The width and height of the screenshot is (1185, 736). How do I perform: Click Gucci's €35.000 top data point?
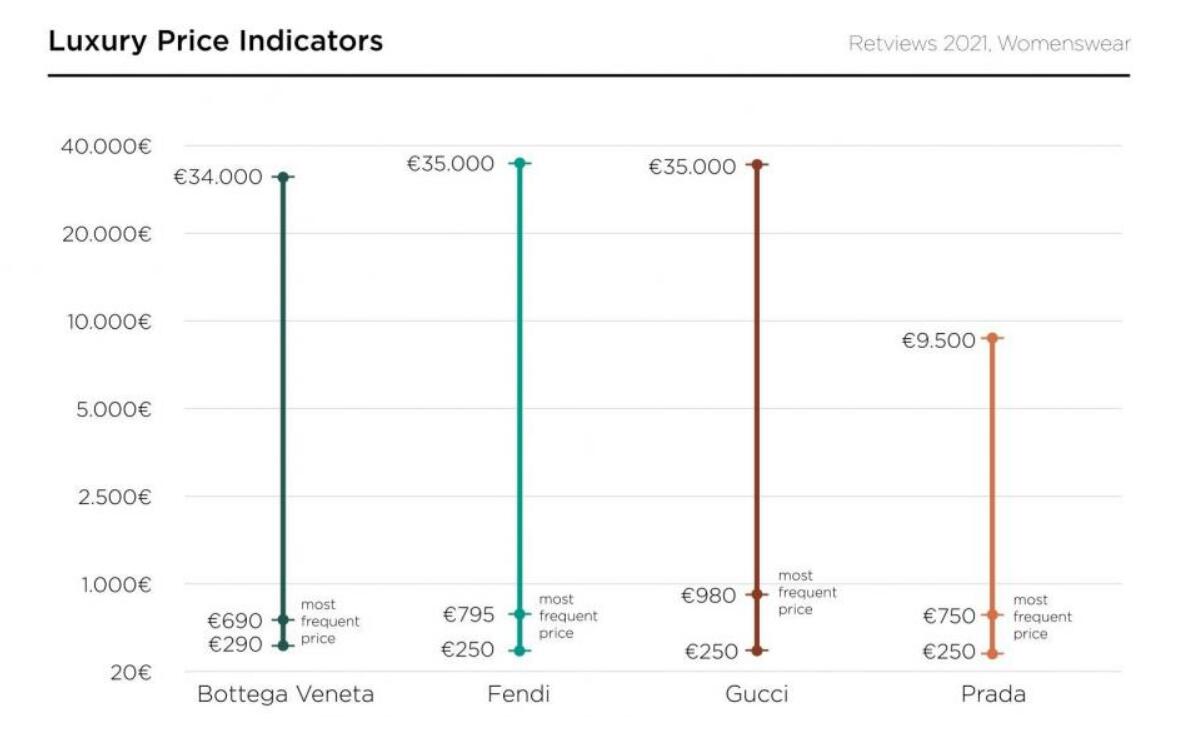tap(757, 164)
